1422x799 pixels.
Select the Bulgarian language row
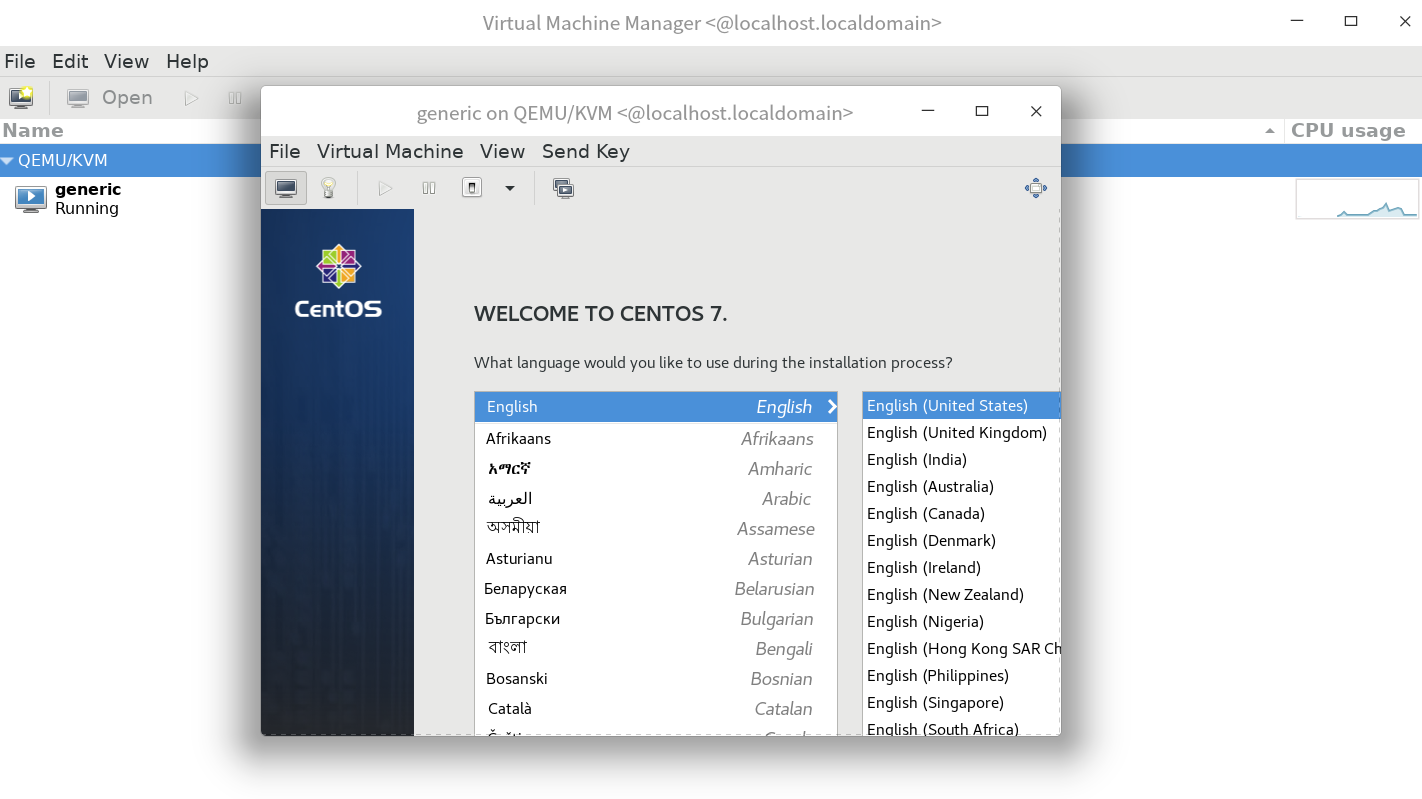tap(656, 619)
